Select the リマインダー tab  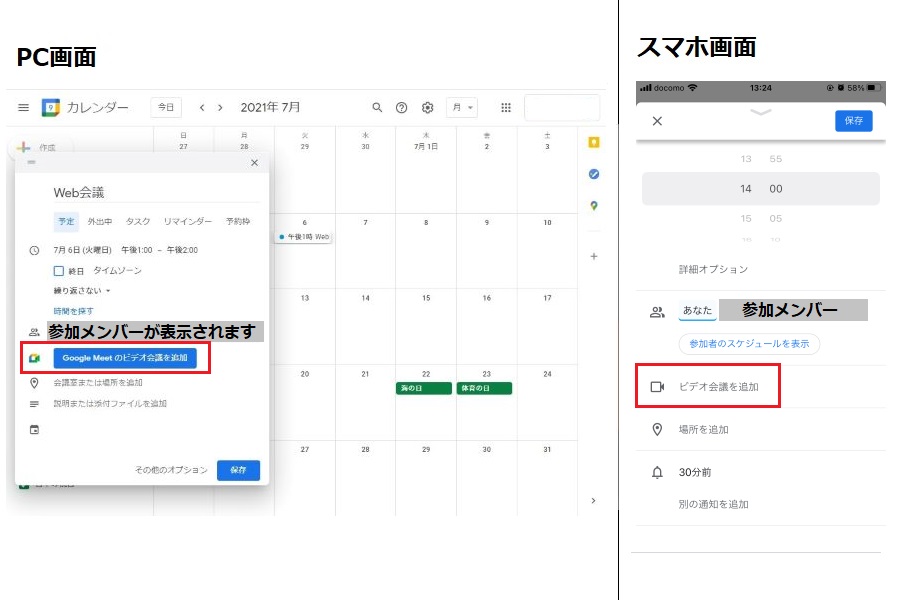187,221
